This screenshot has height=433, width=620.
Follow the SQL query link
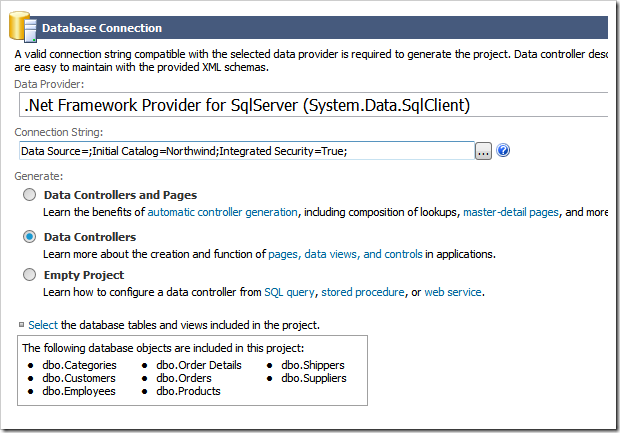(289, 292)
